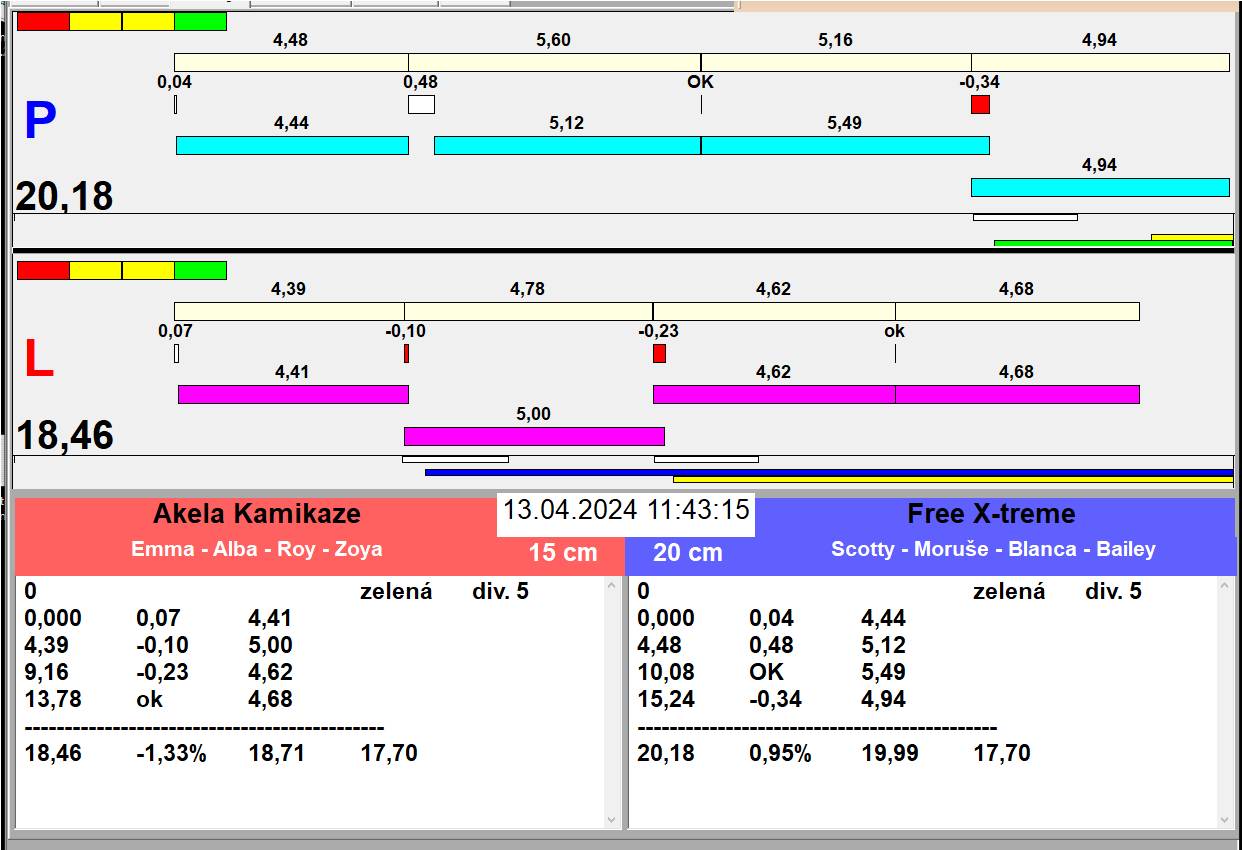The image size is (1242, 850).
Task: Click the 19,99 value in Free X-treme results
Action: point(890,753)
